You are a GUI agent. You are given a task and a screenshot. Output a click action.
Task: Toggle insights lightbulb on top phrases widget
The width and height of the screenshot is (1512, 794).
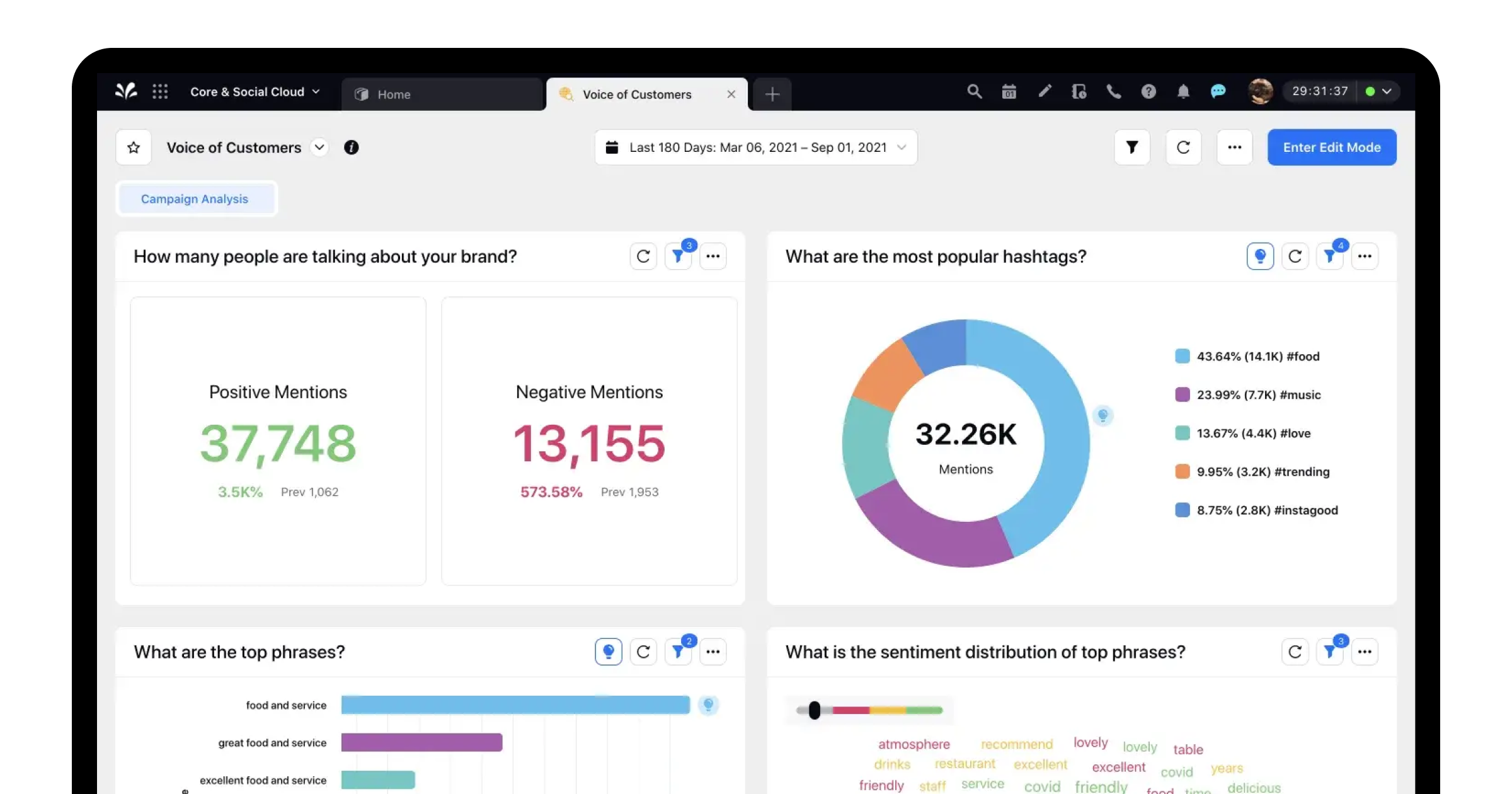[x=608, y=652]
